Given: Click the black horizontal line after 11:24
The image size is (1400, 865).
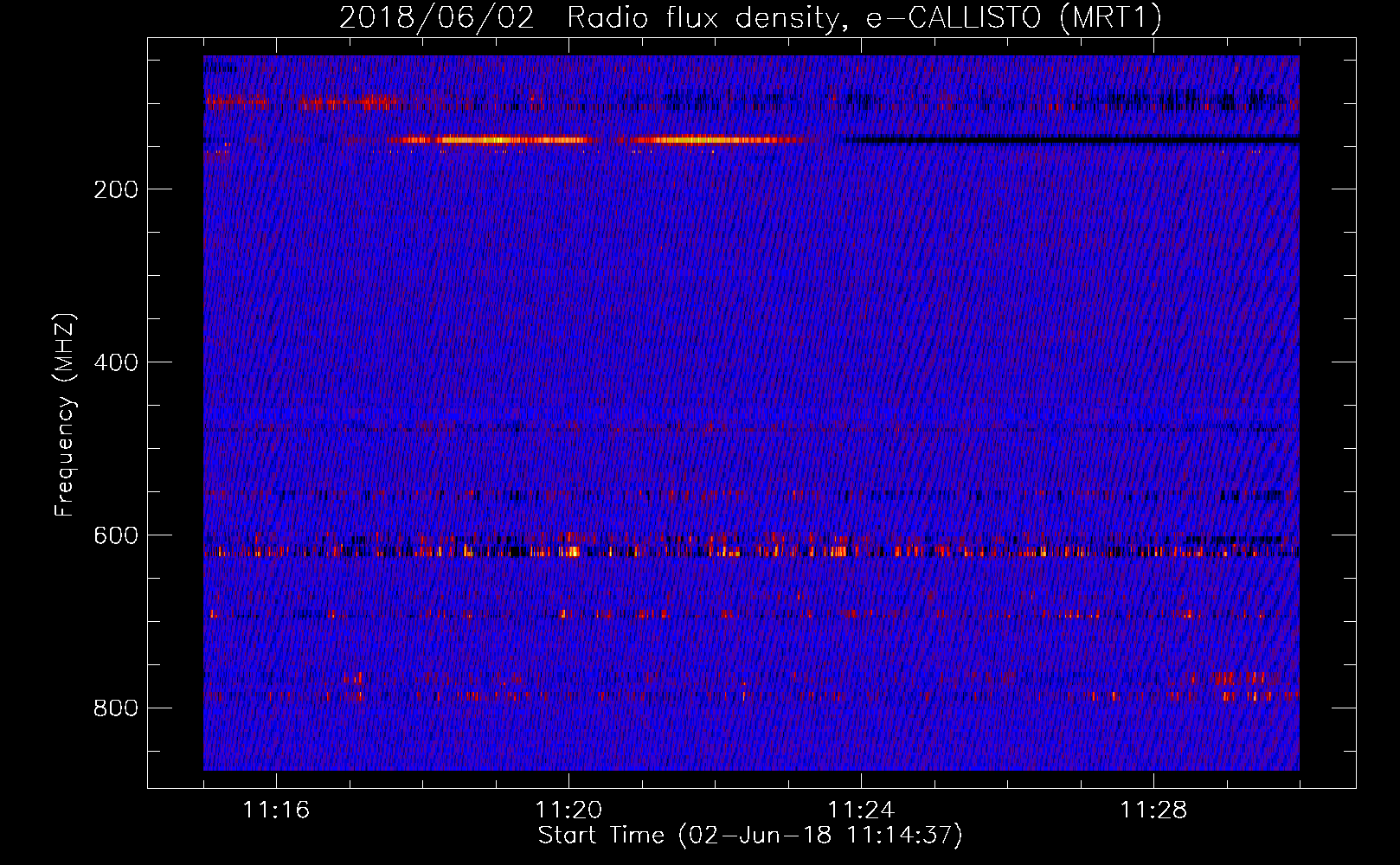Looking at the screenshot, I should tap(1071, 139).
